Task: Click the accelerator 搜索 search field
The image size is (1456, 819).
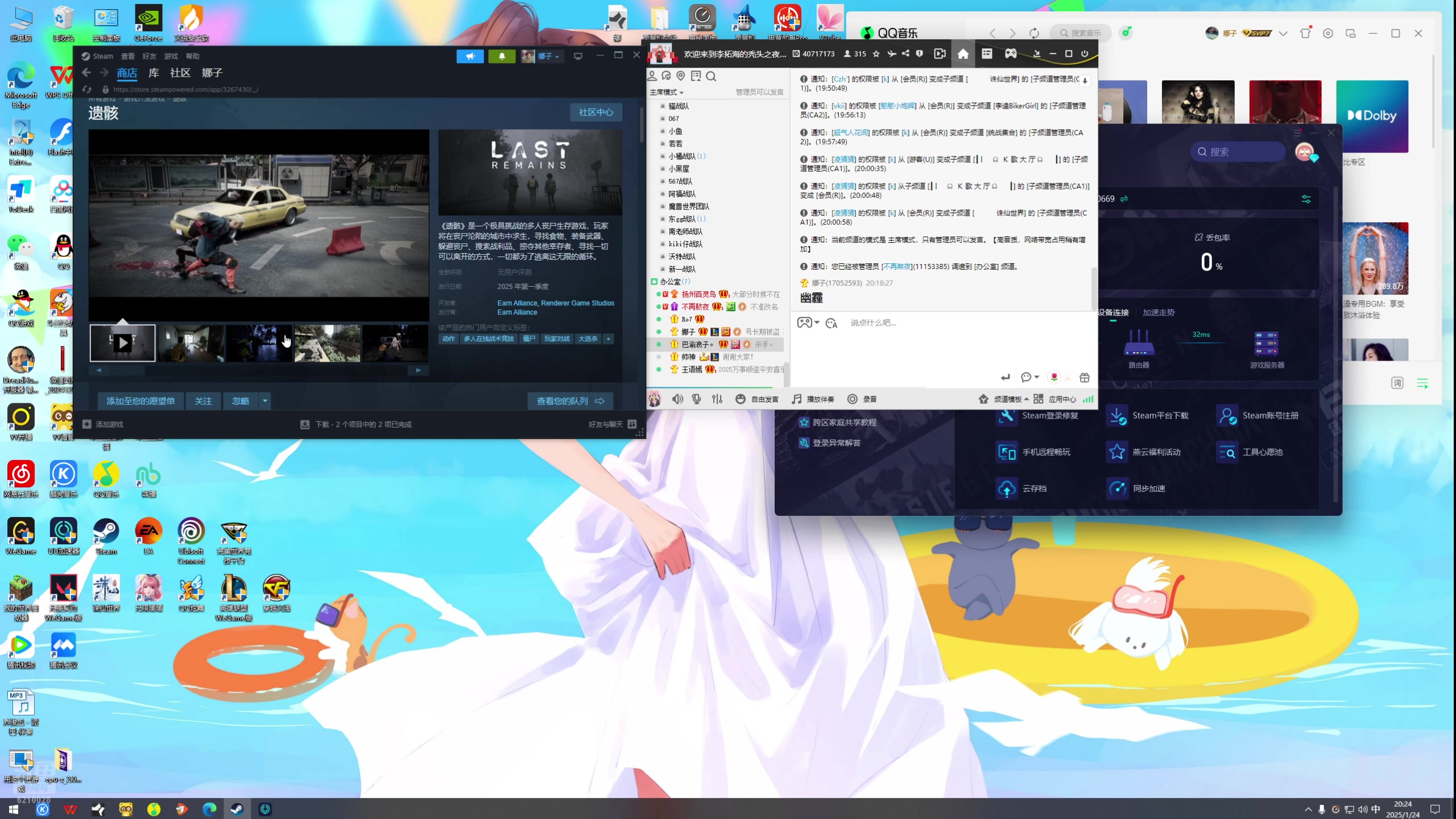Action: (1238, 152)
